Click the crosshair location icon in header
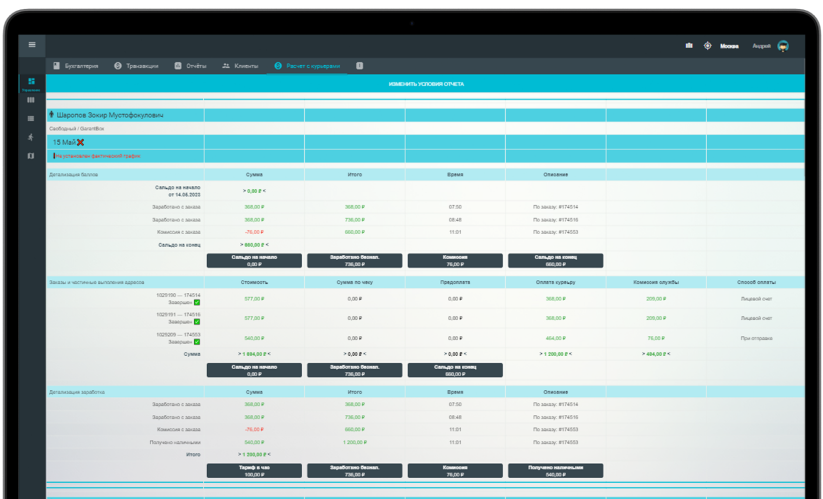Image resolution: width=823 pixels, height=499 pixels. pyautogui.click(x=708, y=46)
